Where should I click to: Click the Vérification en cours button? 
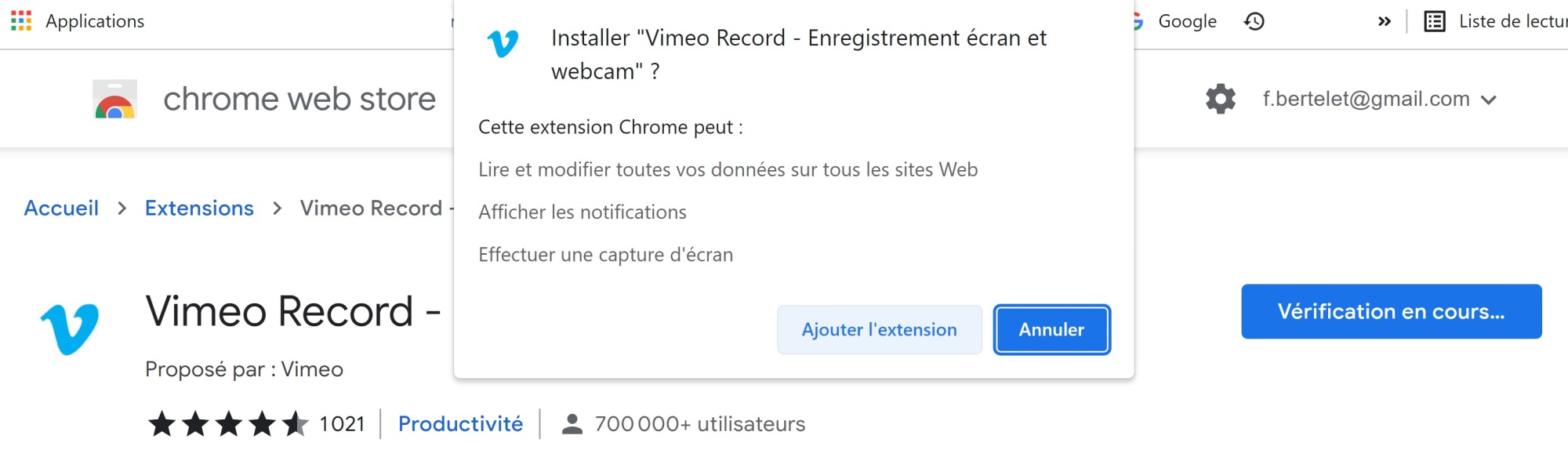(x=1391, y=312)
